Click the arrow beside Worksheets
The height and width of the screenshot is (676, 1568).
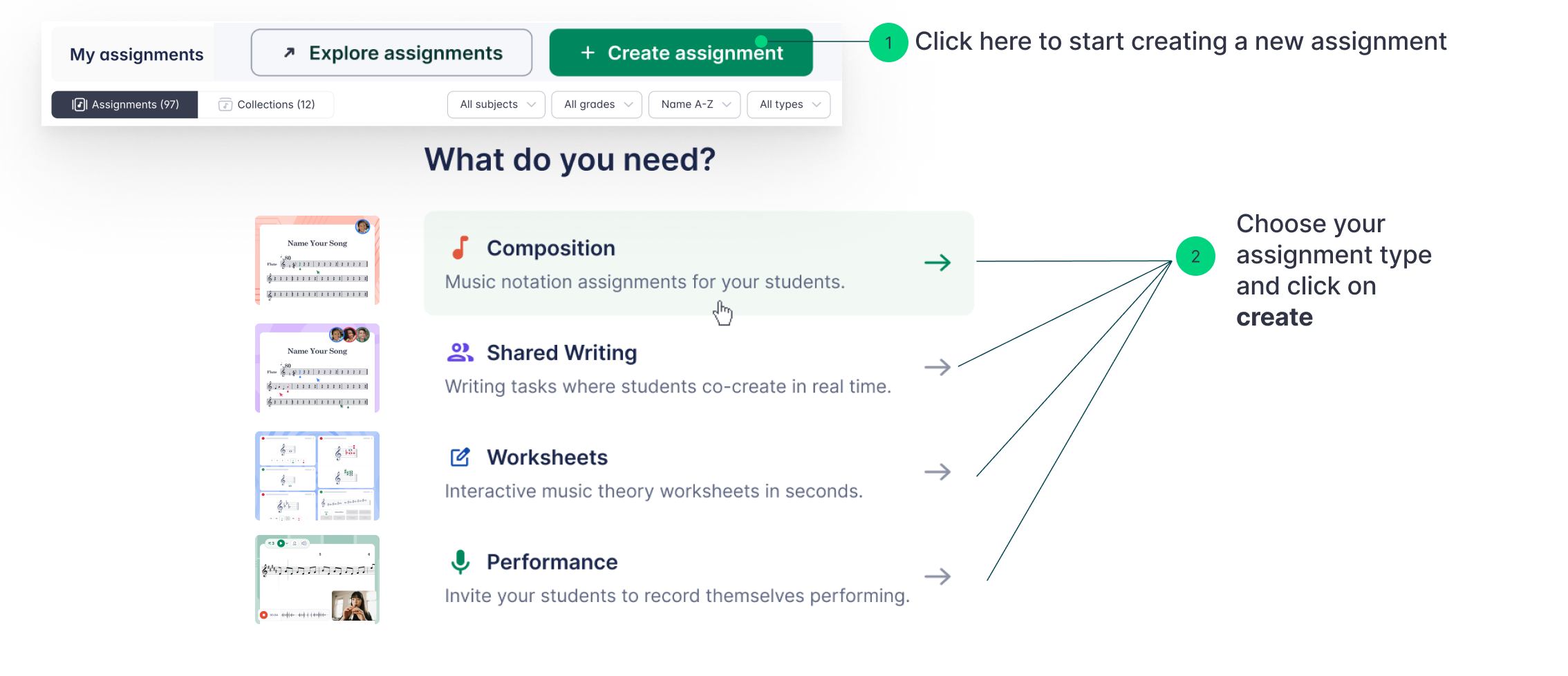937,472
